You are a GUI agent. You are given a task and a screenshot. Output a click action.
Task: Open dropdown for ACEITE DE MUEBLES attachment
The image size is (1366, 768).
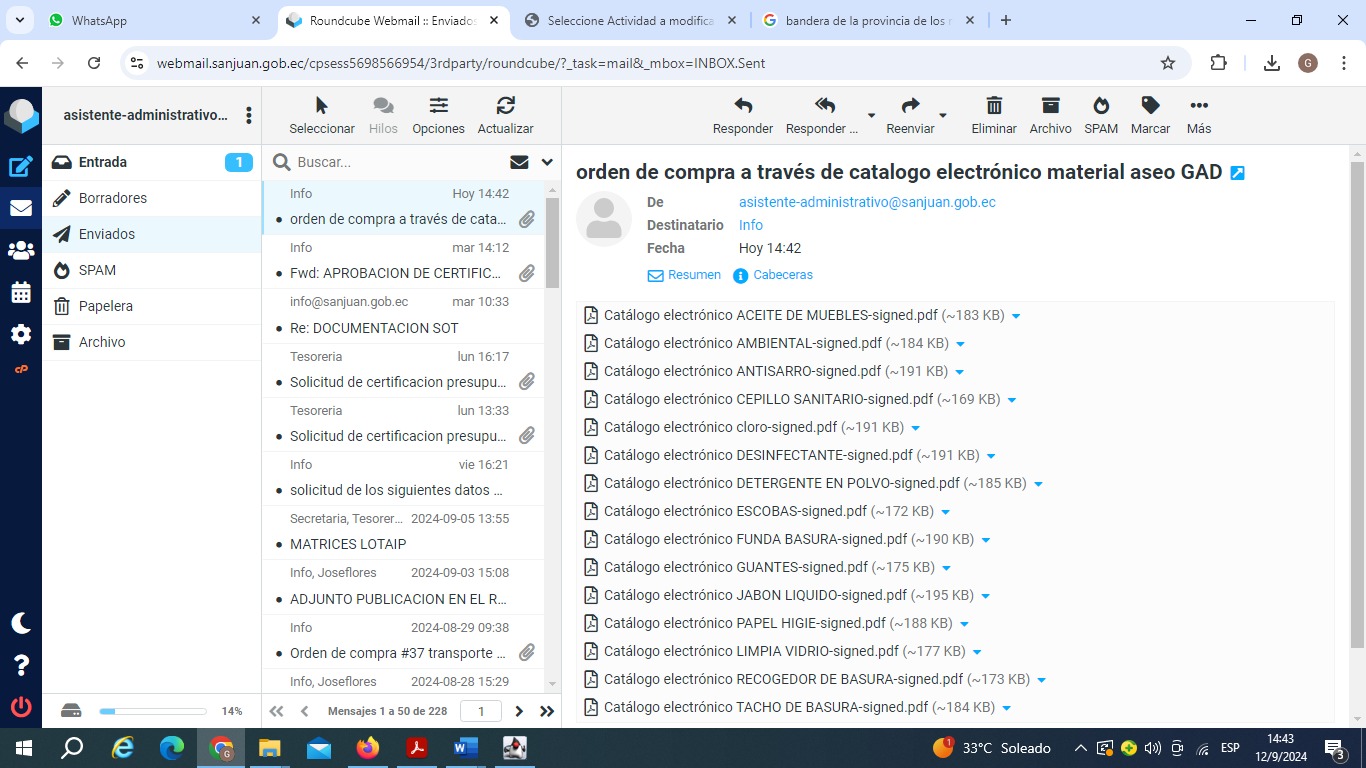(x=1016, y=316)
